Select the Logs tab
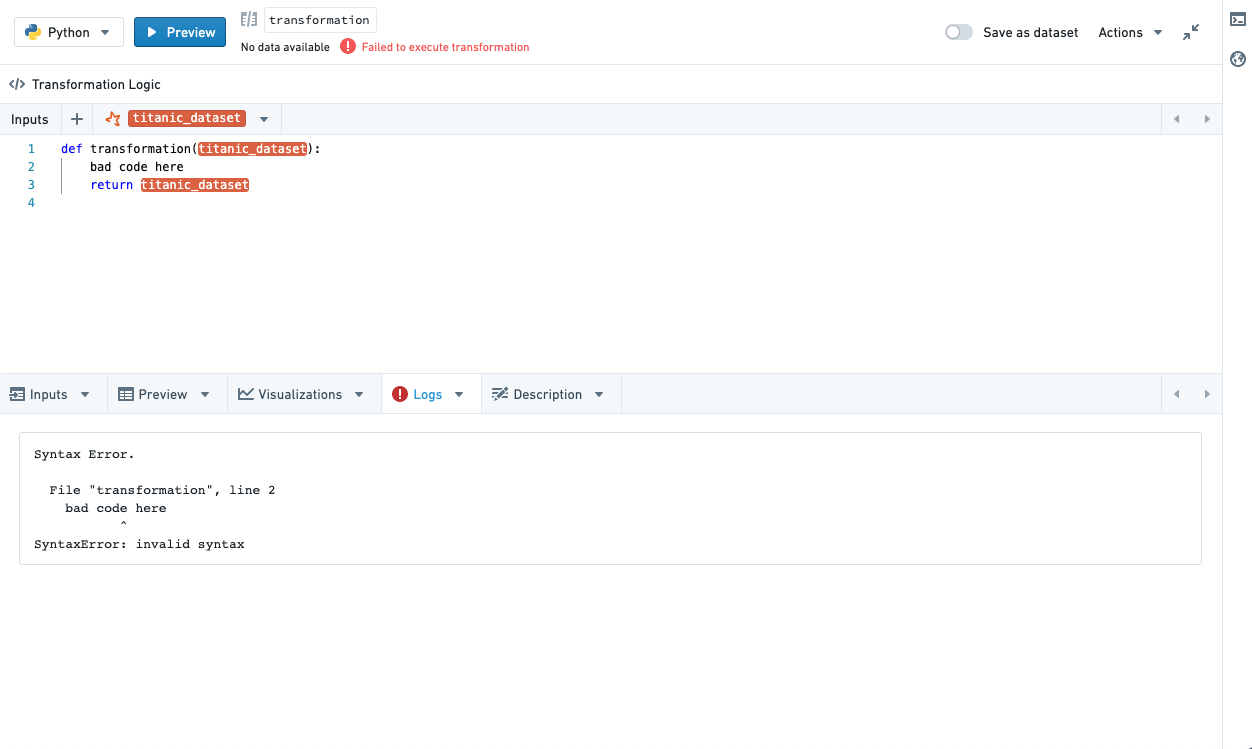 coord(417,394)
